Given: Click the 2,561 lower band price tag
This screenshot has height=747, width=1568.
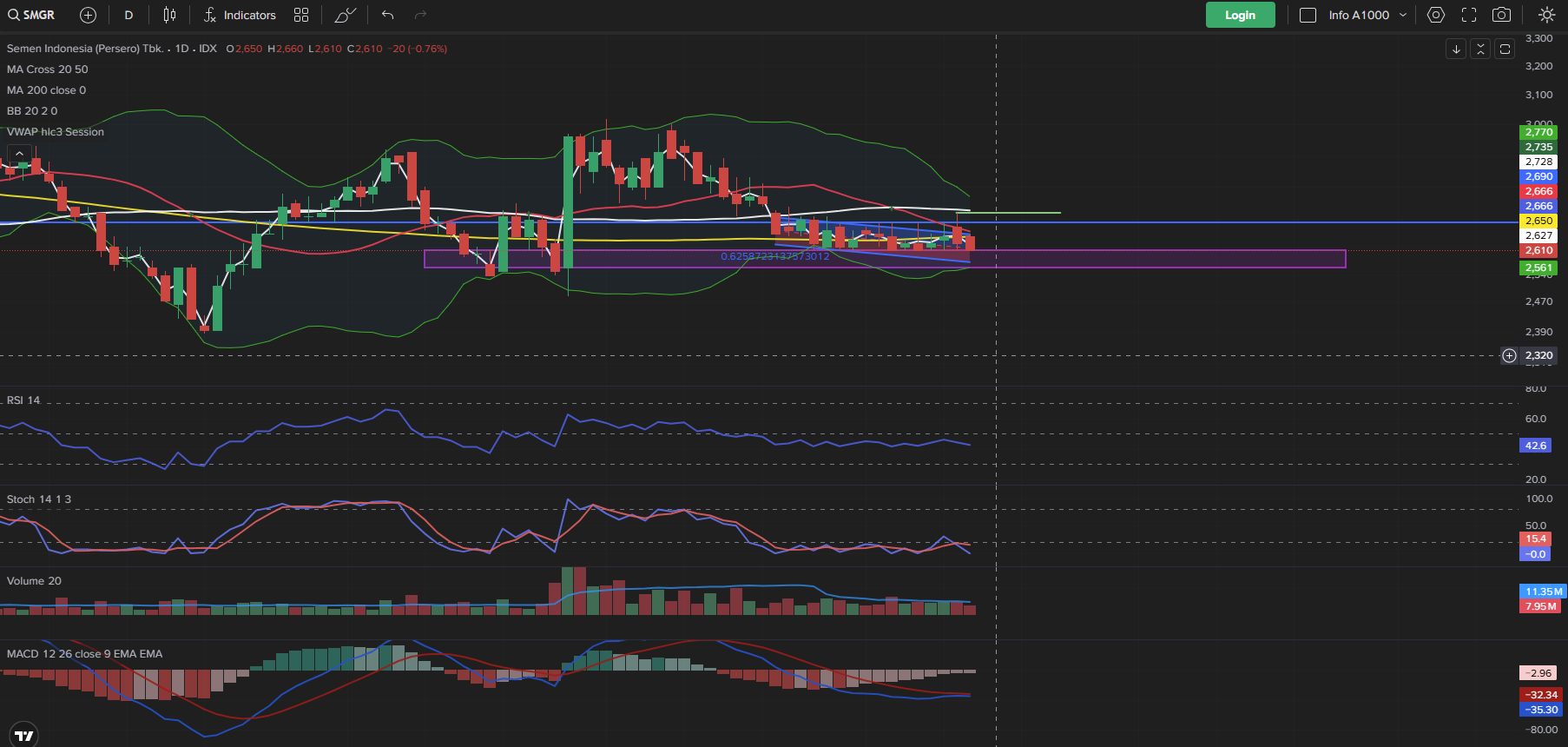Looking at the screenshot, I should click(x=1538, y=268).
